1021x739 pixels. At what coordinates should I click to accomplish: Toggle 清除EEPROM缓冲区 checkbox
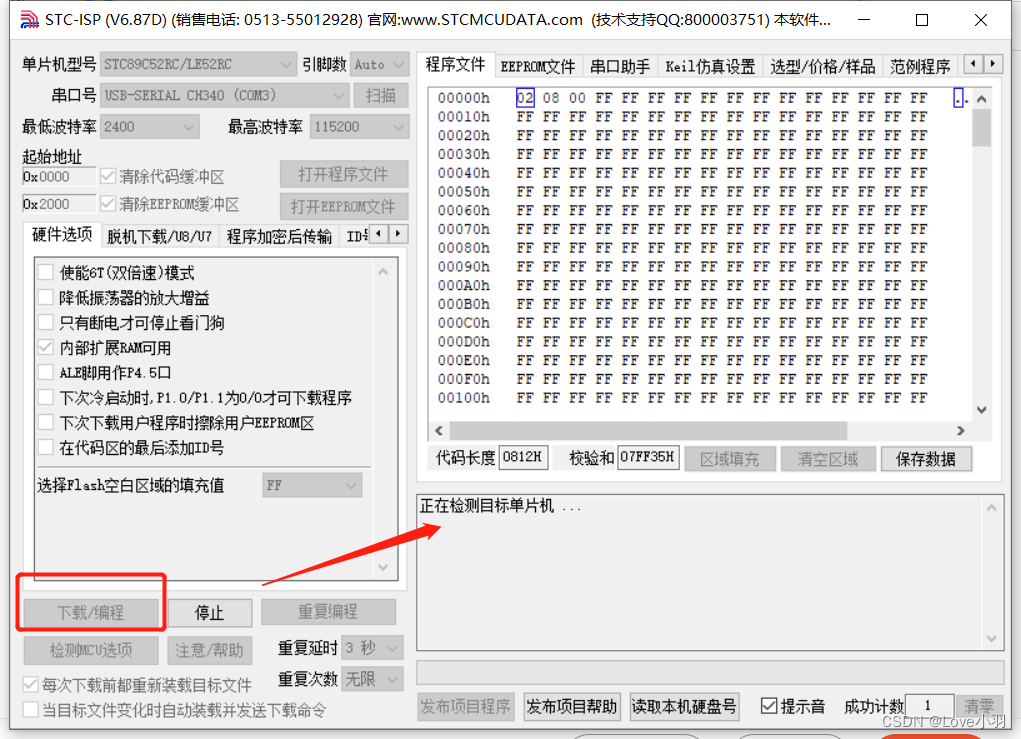point(108,204)
